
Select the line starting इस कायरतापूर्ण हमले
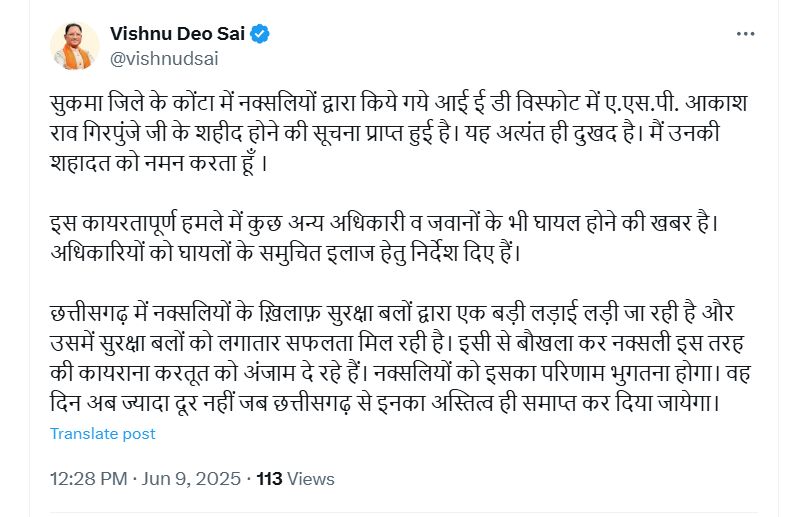[x=384, y=224]
